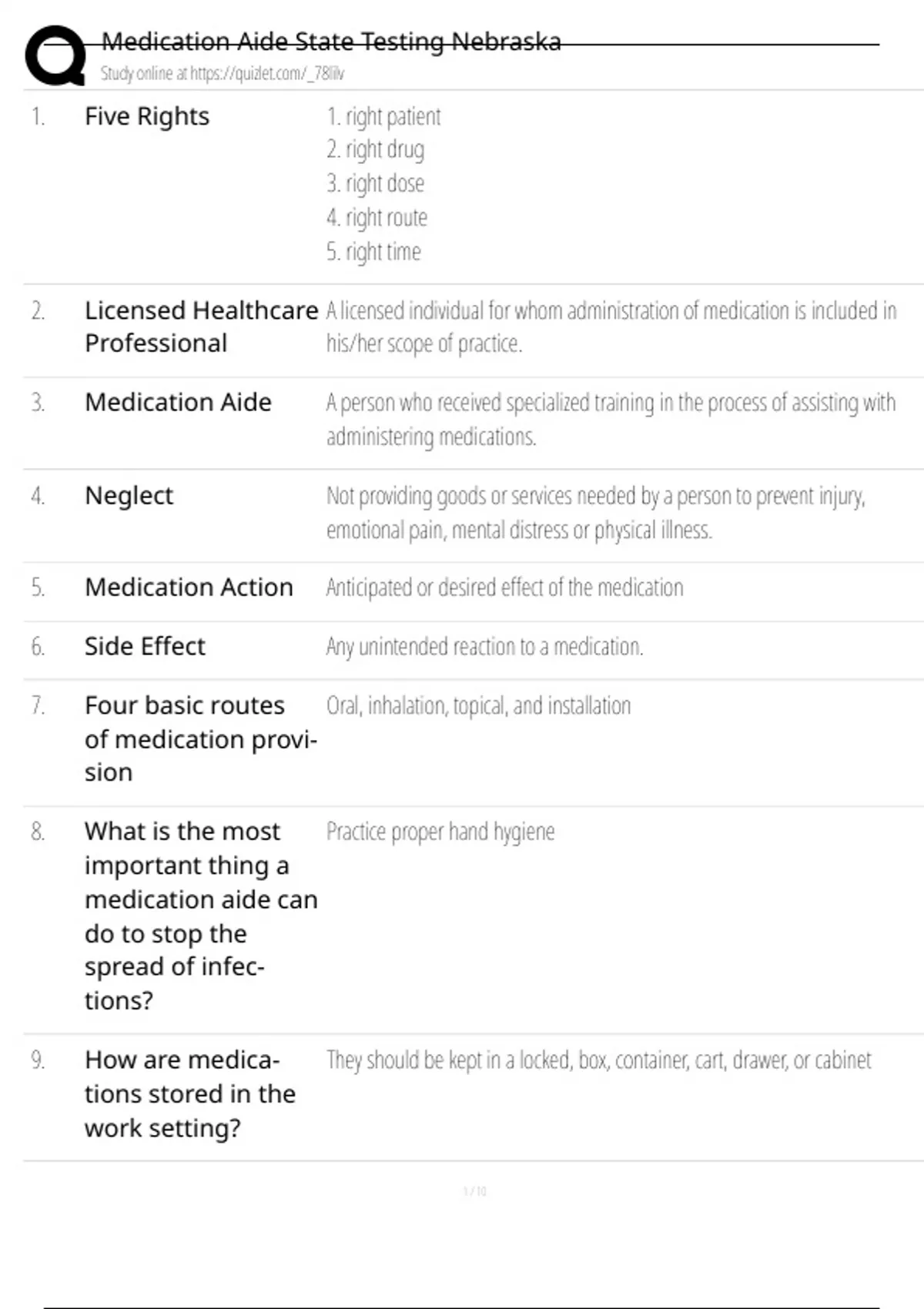Viewport: 924px width, 1309px height.
Task: Select the Side Effect term
Action: click(145, 647)
